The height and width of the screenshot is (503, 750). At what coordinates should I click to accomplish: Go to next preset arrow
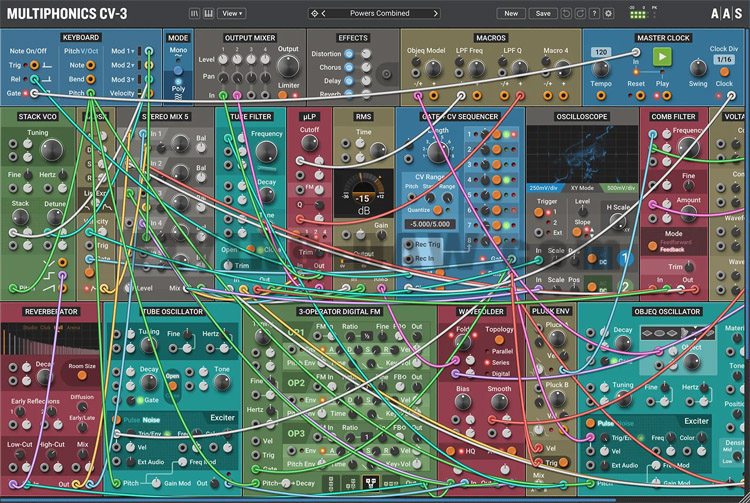tap(435, 13)
